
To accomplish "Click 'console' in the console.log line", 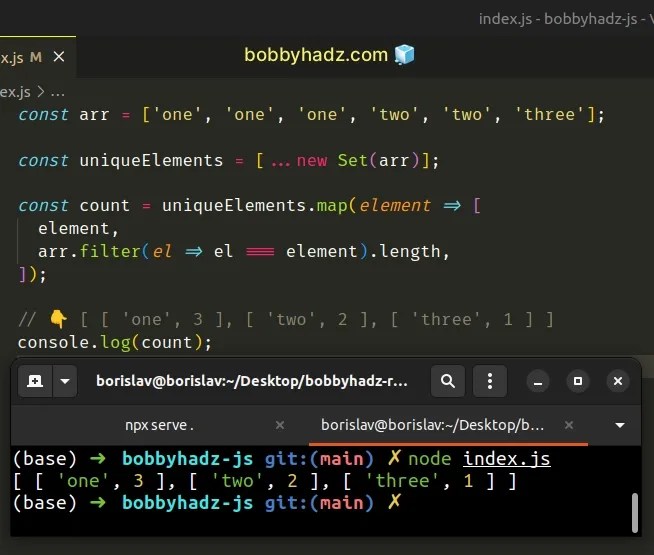I will tap(53, 343).
